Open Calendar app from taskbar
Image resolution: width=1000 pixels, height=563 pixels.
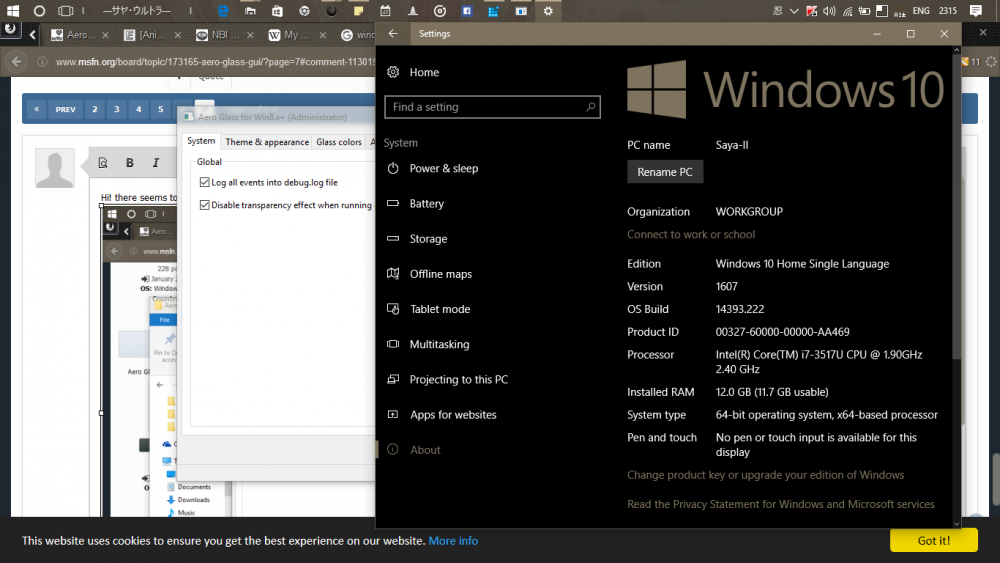point(385,11)
